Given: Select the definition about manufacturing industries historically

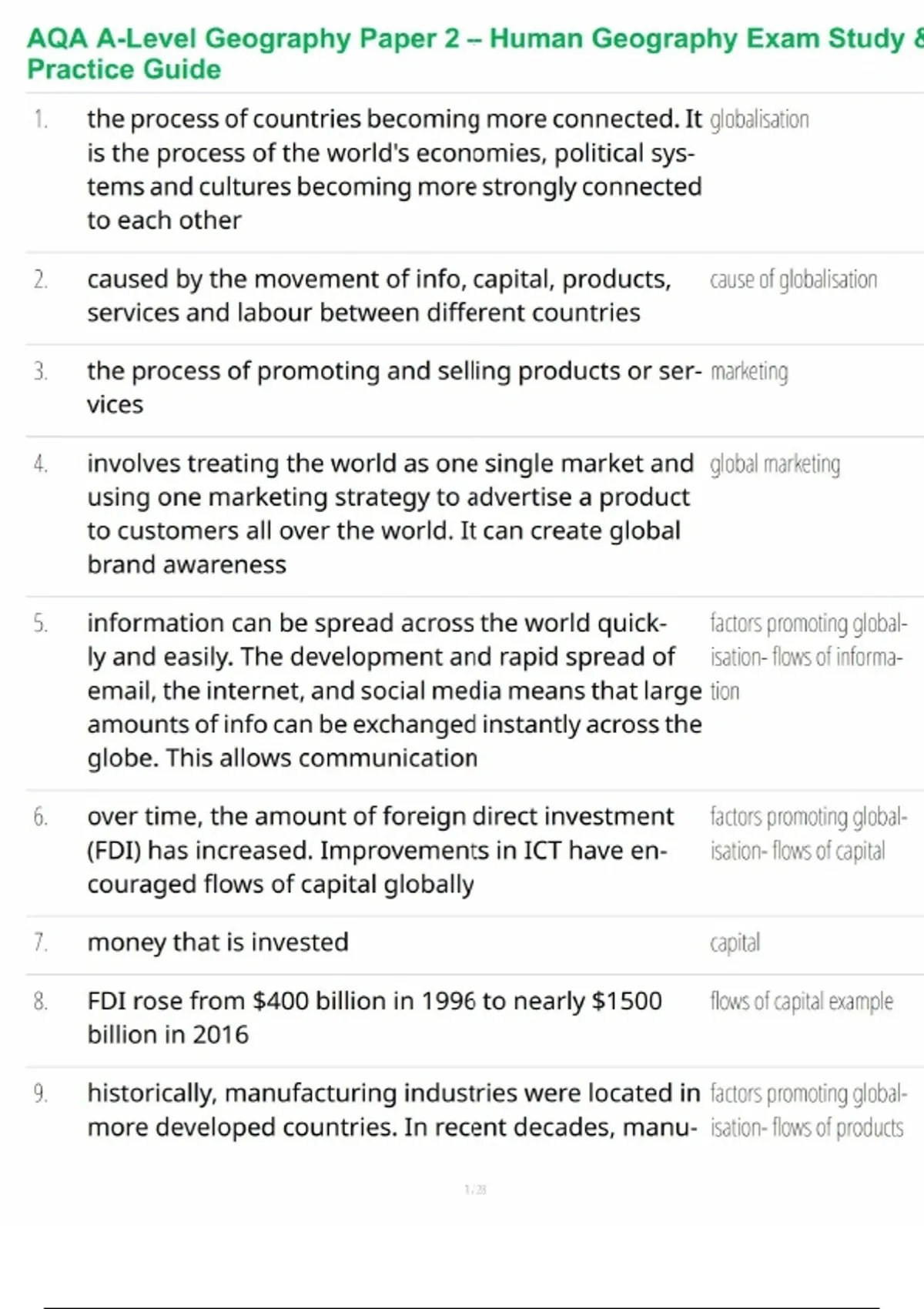Looking at the screenshot, I should [393, 1110].
